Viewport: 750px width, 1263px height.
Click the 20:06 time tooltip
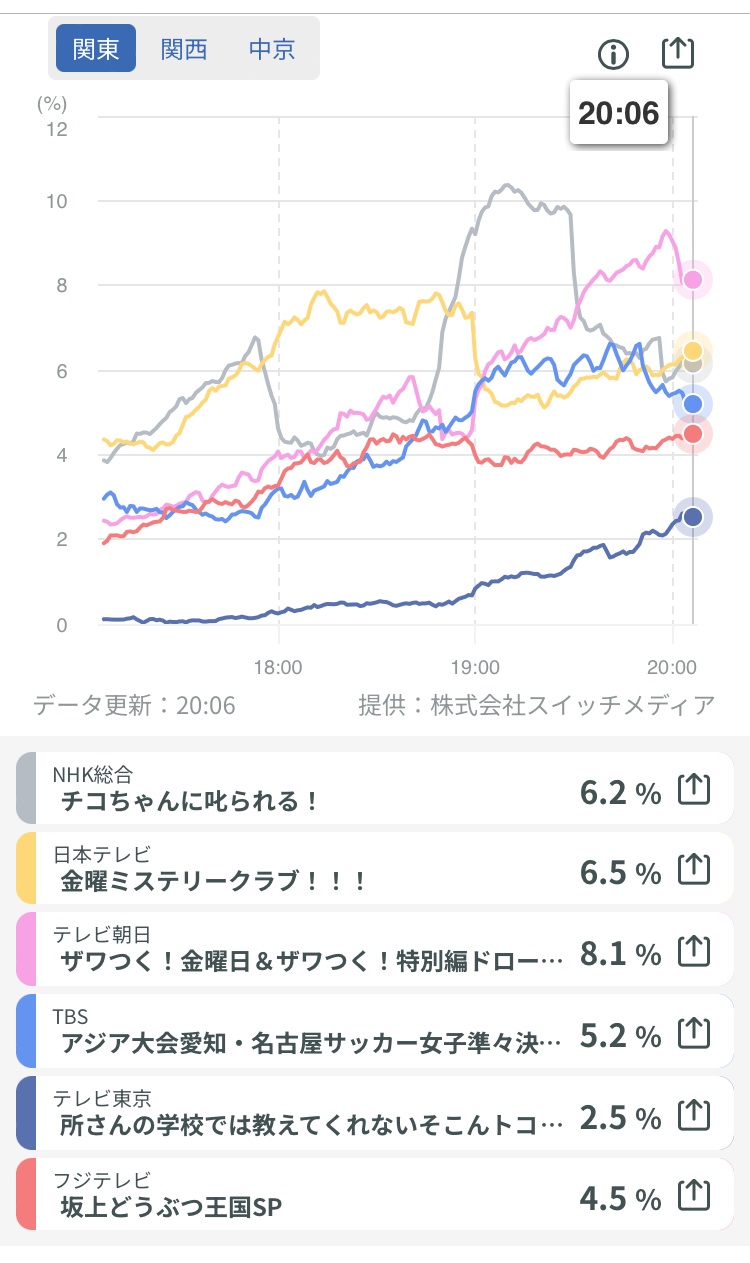point(619,113)
